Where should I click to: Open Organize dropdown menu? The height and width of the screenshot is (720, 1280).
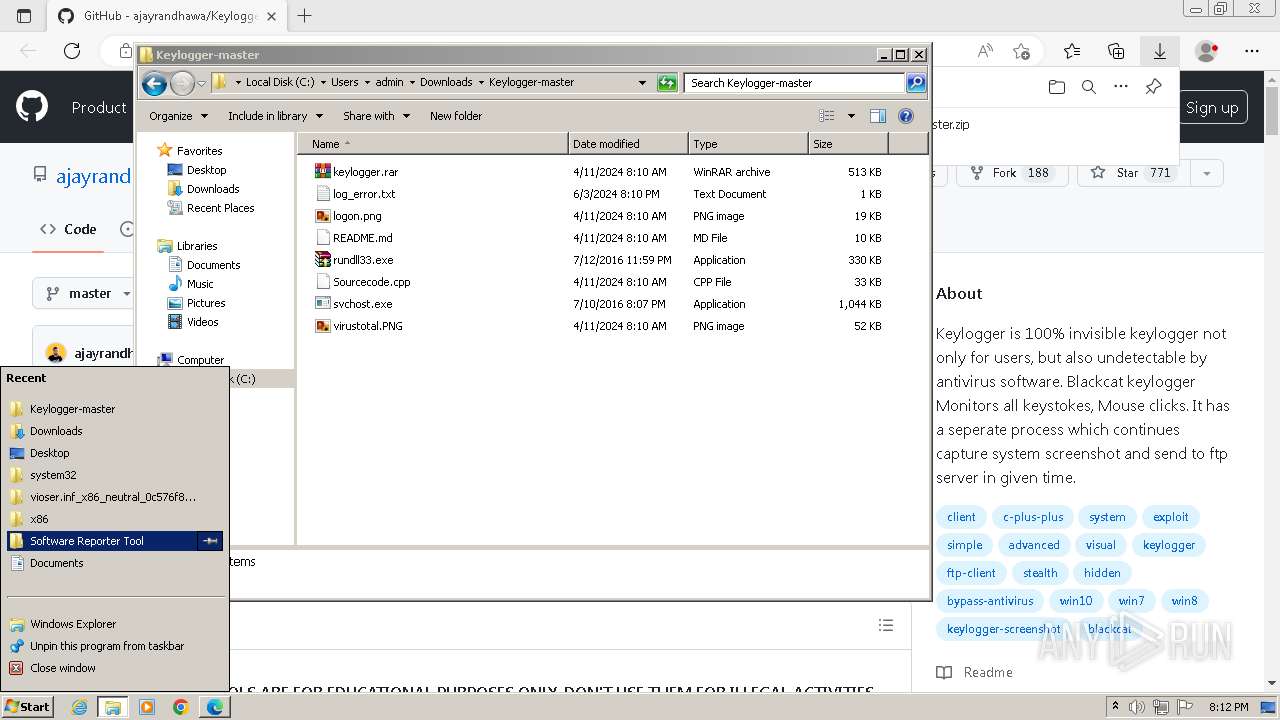(x=178, y=116)
